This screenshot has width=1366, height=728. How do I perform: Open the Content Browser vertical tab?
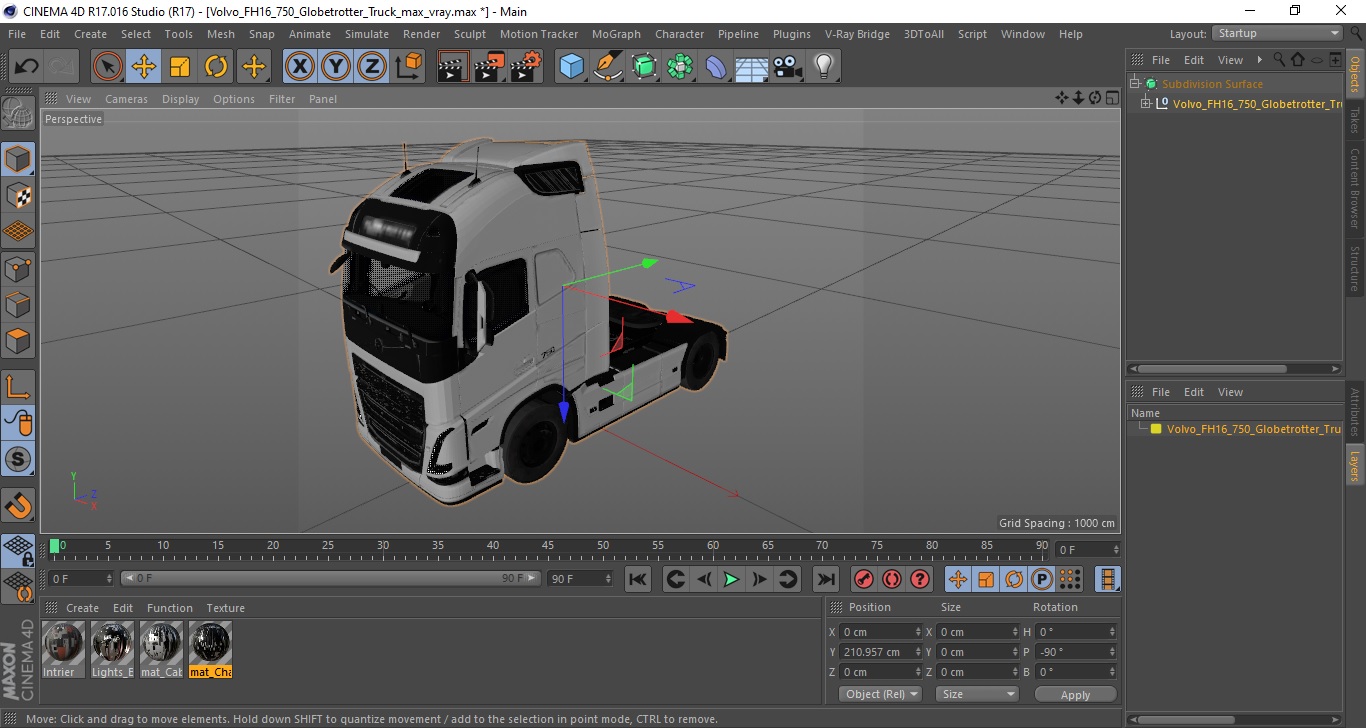coord(1355,188)
